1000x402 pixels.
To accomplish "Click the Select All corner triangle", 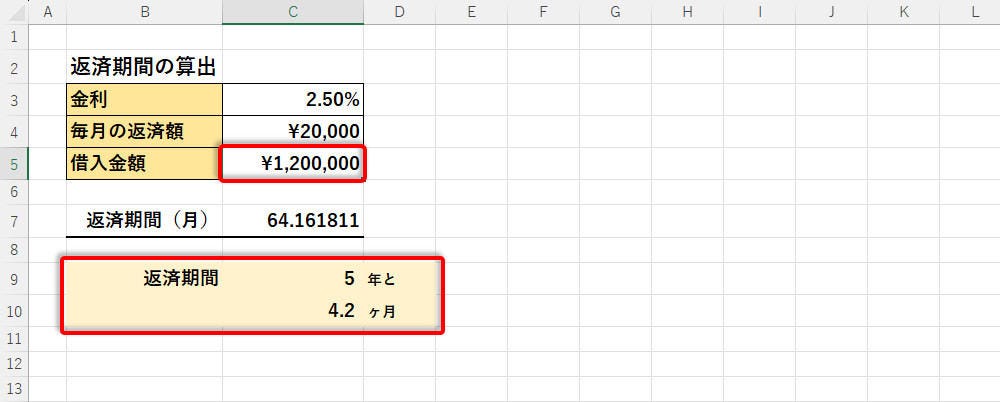I will [14, 12].
